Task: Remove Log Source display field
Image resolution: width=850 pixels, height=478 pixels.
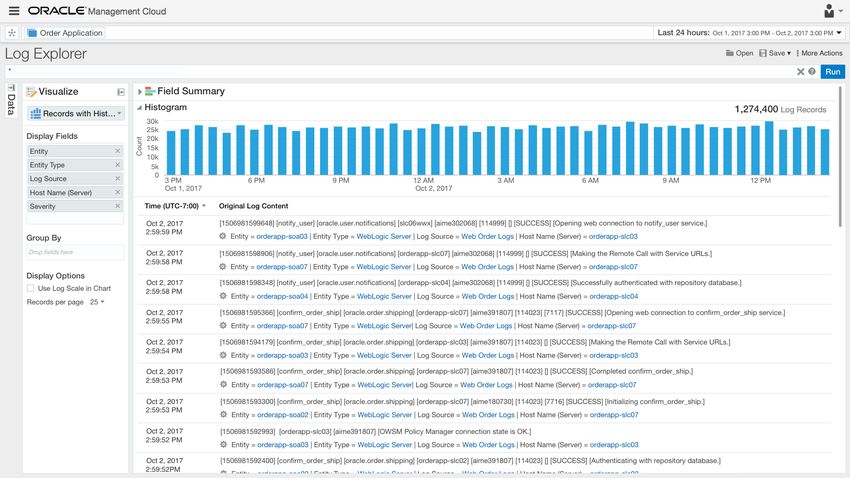Action: (x=118, y=178)
